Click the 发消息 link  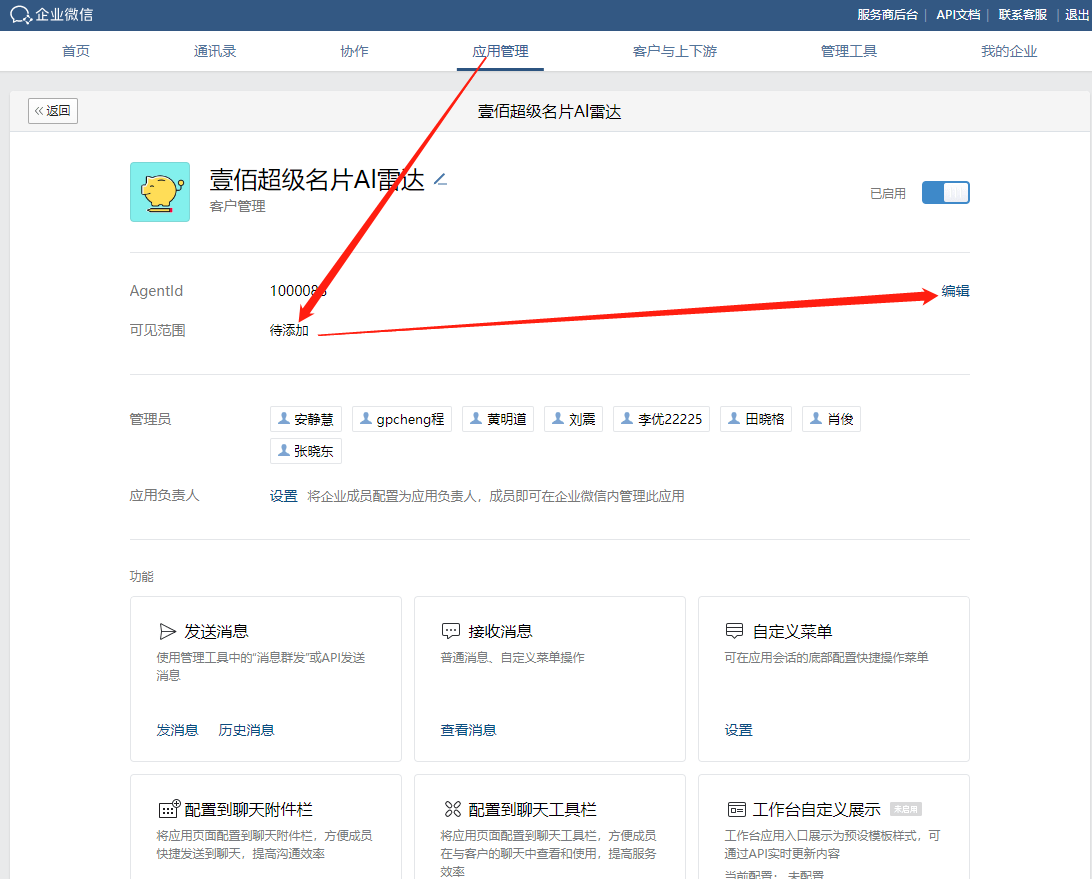click(177, 730)
